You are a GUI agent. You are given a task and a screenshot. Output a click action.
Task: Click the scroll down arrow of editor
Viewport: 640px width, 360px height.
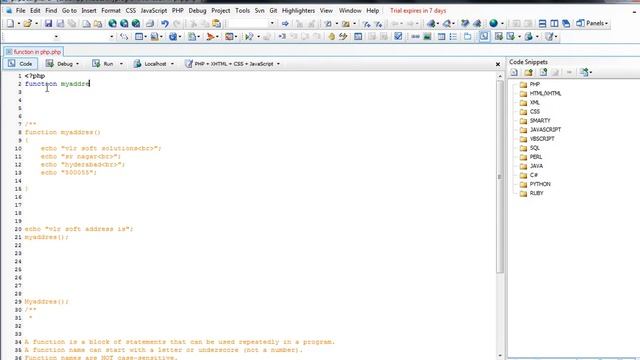pos(500,356)
